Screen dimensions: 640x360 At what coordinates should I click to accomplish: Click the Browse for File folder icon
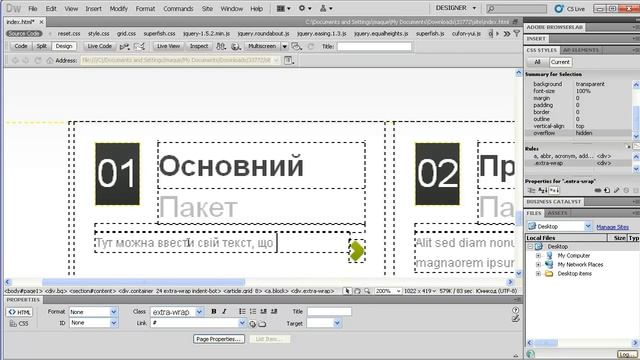pyautogui.click(x=262, y=324)
